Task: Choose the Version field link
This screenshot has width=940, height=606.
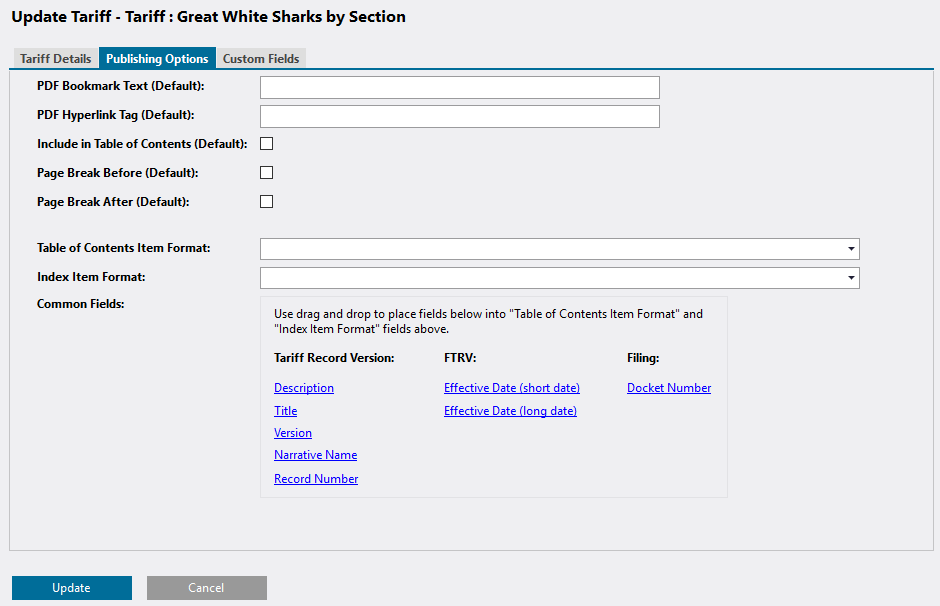Action: pos(293,433)
